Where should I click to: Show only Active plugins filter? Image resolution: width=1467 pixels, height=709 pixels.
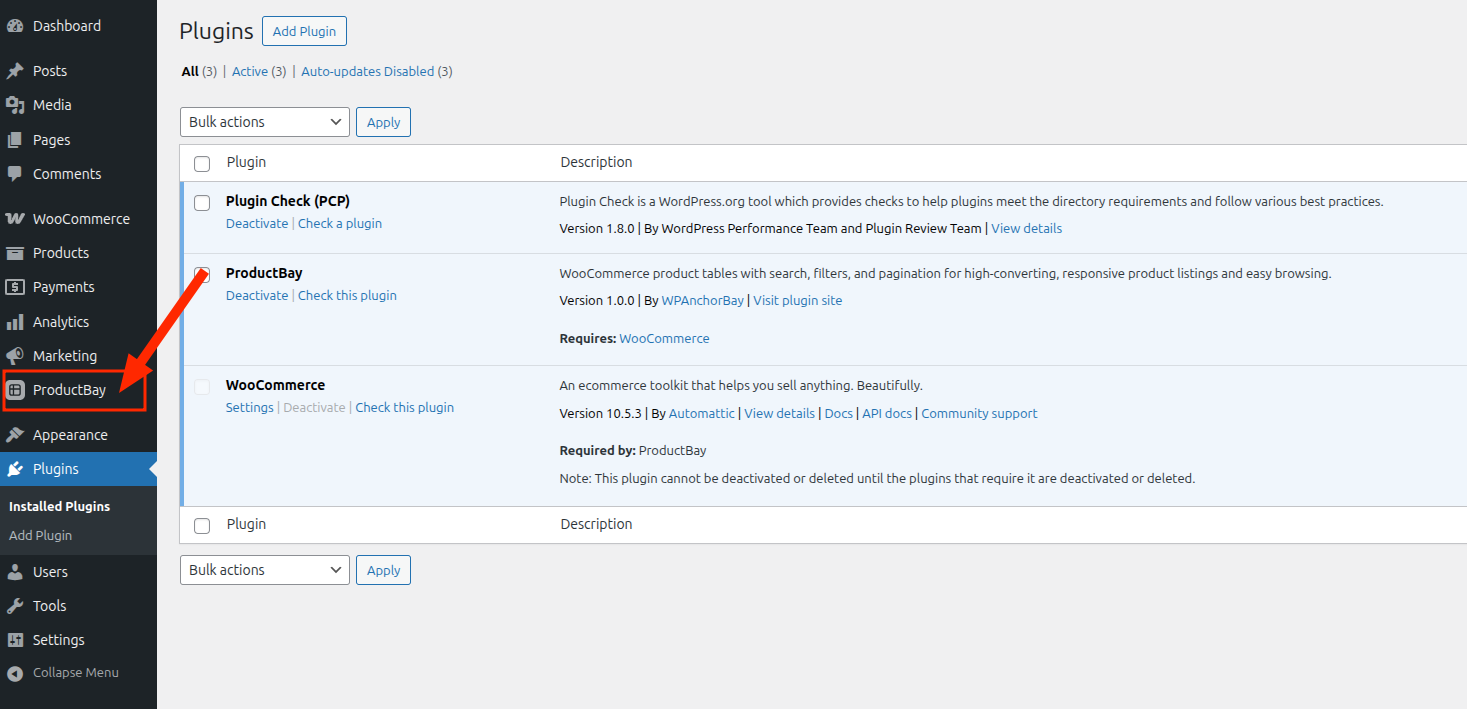coord(250,72)
